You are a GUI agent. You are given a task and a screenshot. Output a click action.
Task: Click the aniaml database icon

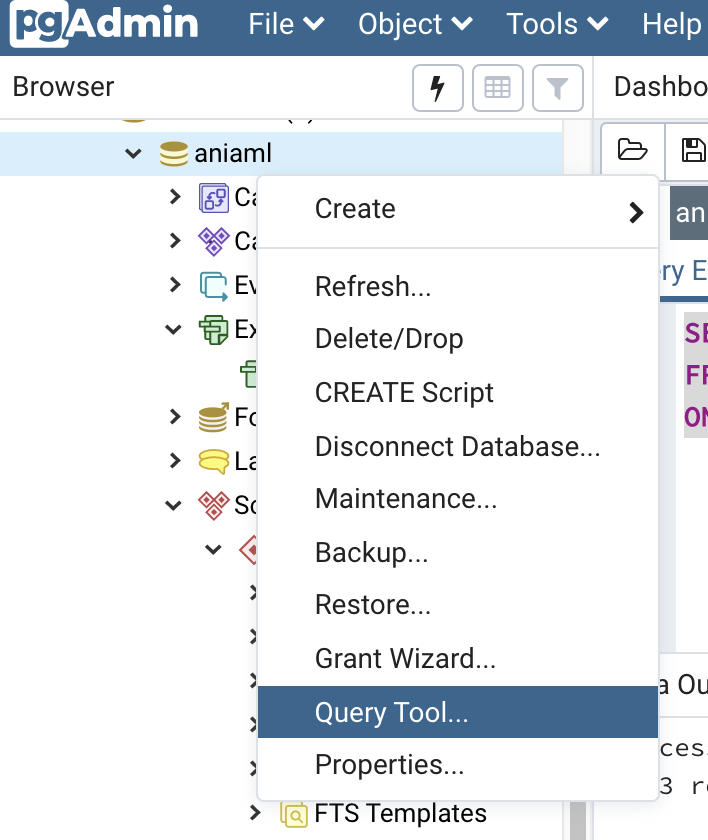[x=174, y=154]
